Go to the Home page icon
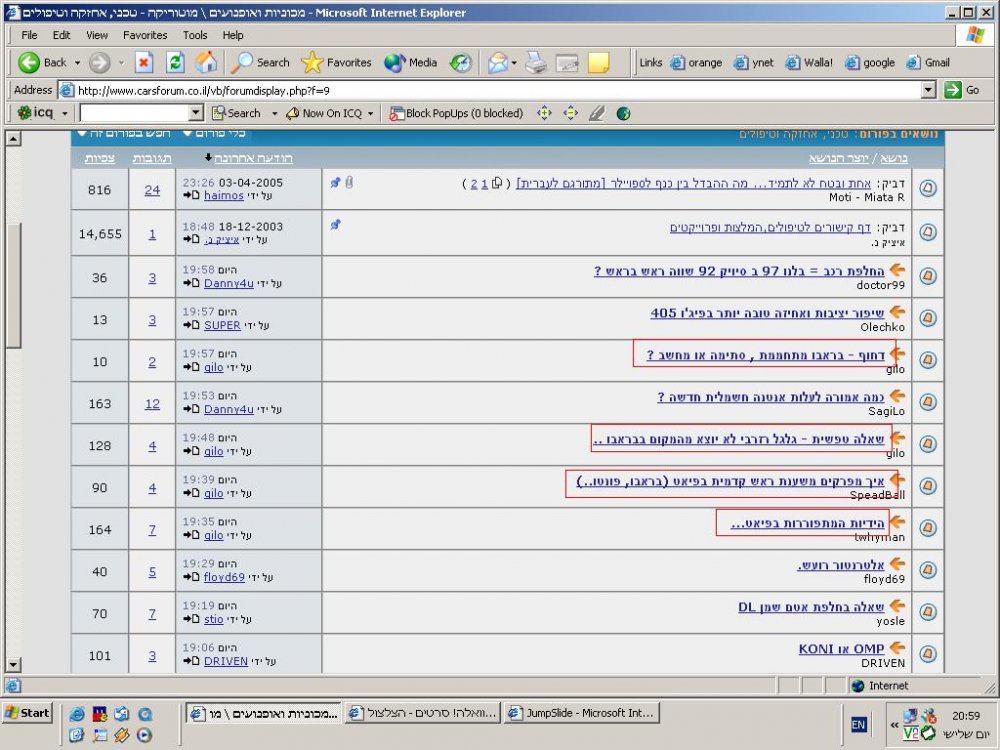The width and height of the screenshot is (1000, 750). pyautogui.click(x=206, y=62)
